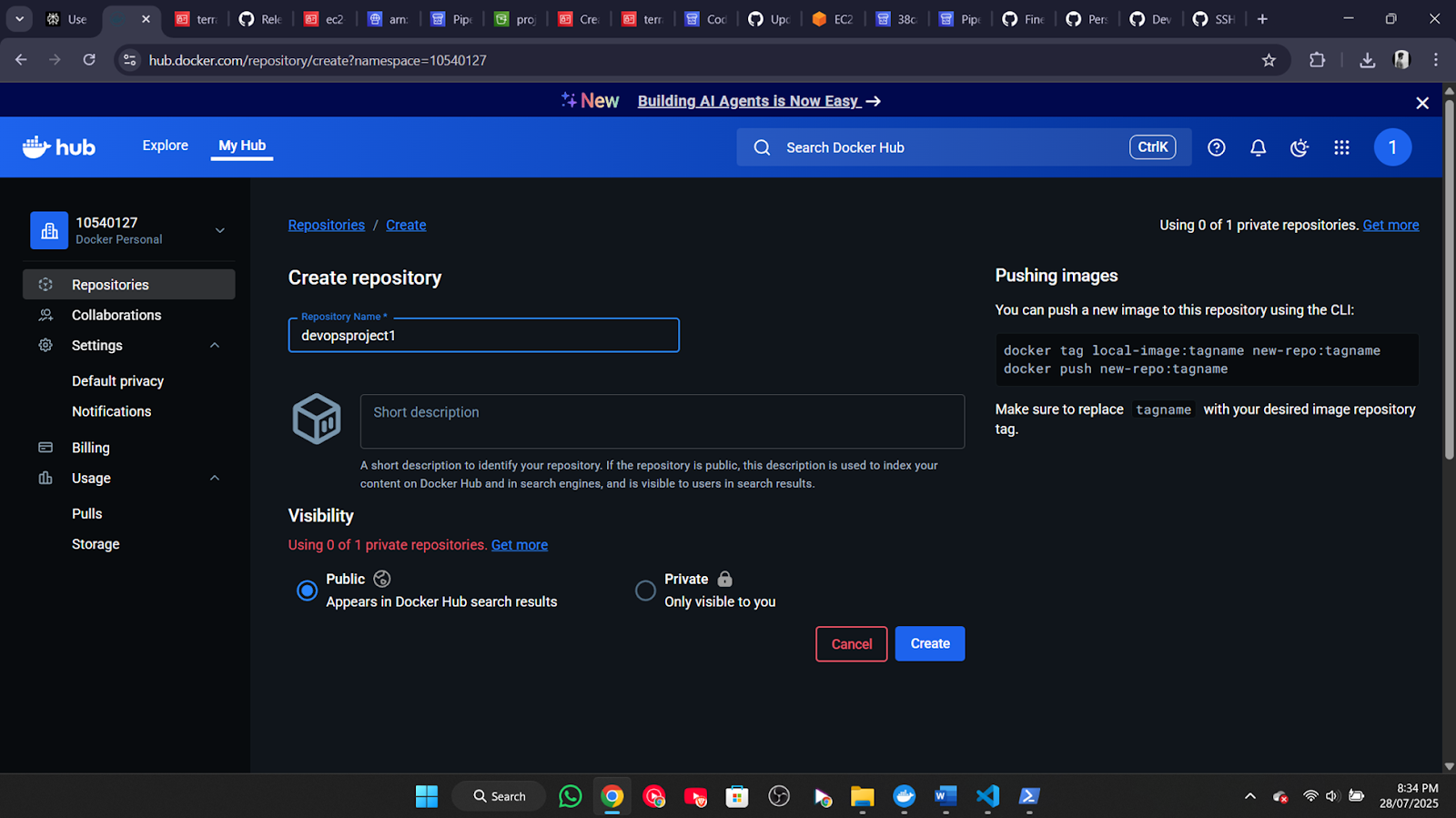This screenshot has width=1456, height=818.
Task: Go back using the browser back arrow
Action: coord(21,60)
